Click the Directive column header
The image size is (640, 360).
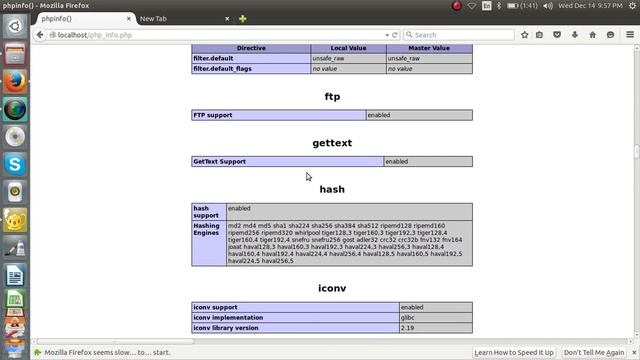(251, 48)
